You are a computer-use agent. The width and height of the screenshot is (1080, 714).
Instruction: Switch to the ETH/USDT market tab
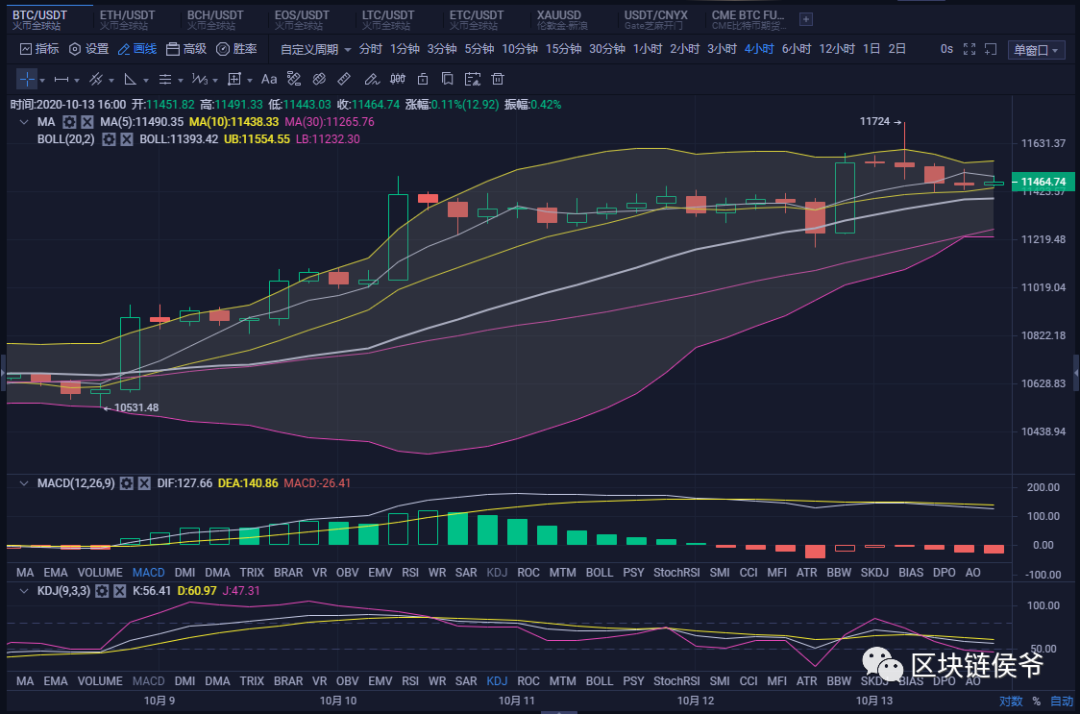tap(126, 18)
